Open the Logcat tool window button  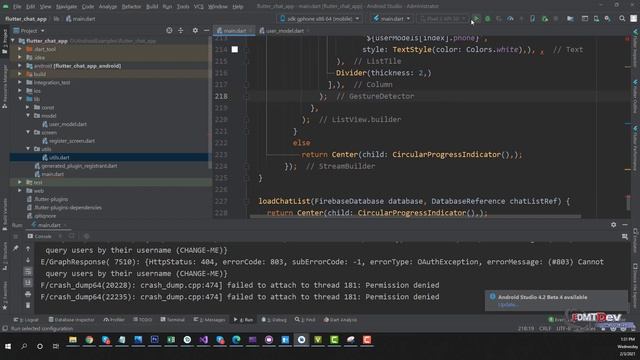(26, 320)
